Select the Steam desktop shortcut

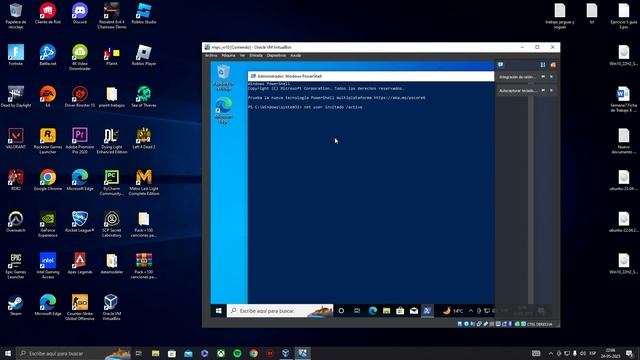click(16, 305)
